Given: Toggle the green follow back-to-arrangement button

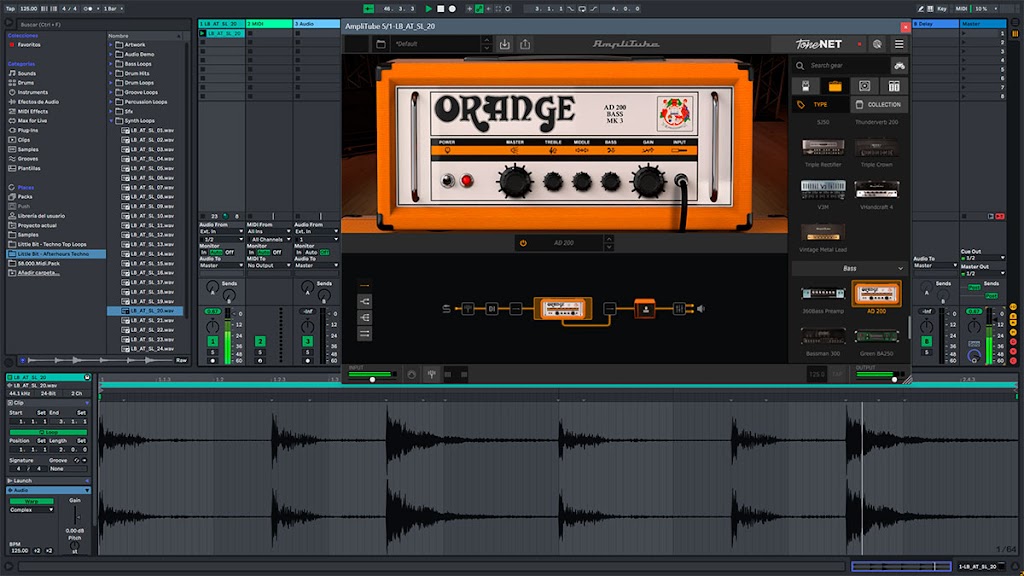Looking at the screenshot, I should pos(369,8).
